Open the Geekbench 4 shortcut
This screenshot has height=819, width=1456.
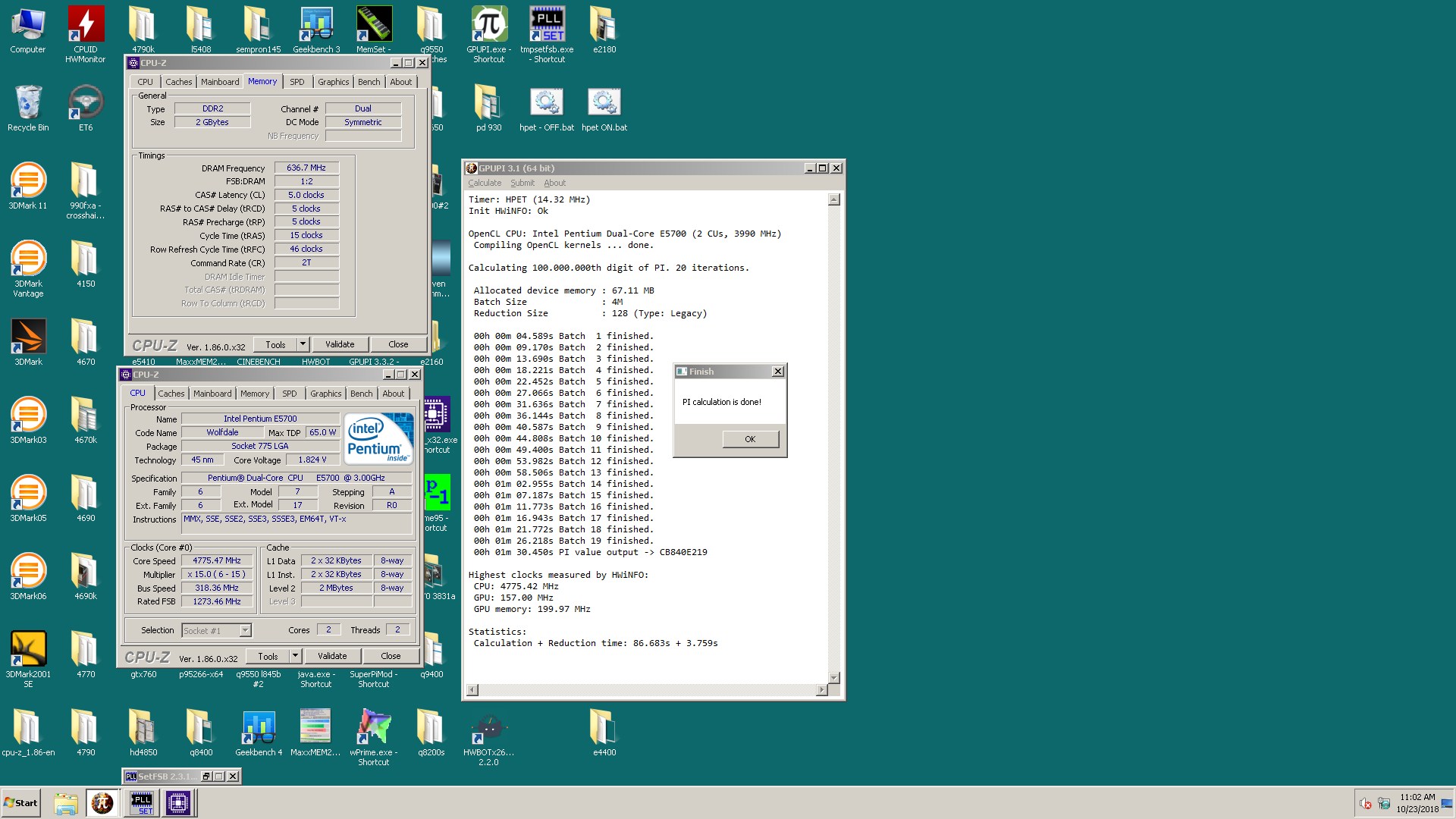259,733
